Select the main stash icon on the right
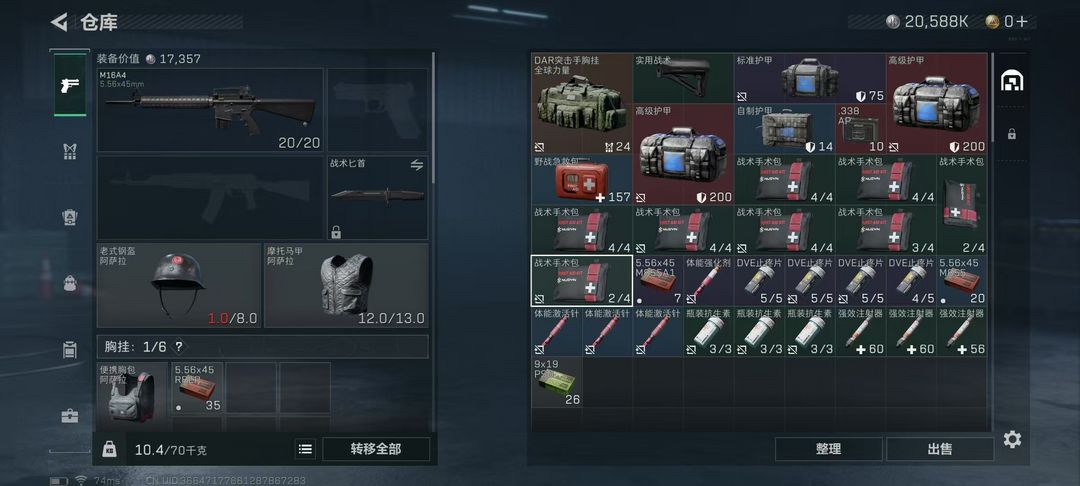Viewport: 1080px width, 486px height. tap(1011, 81)
